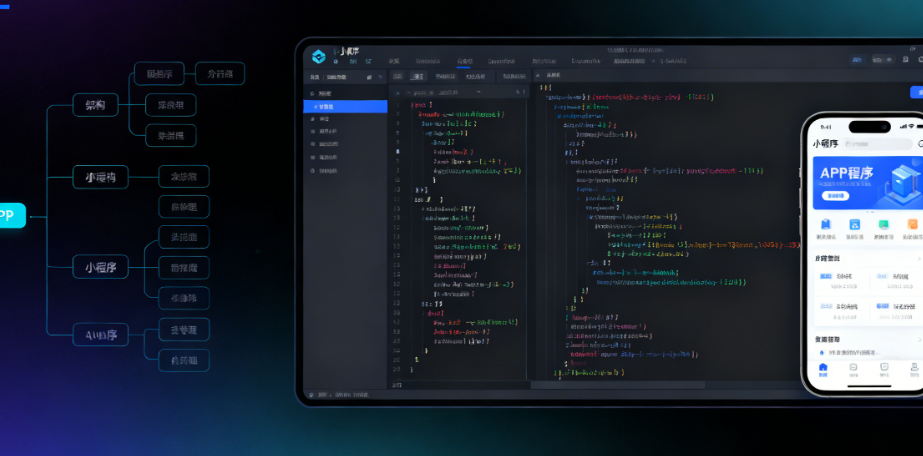Tap the second icon in phone bottom navigation

[854, 368]
